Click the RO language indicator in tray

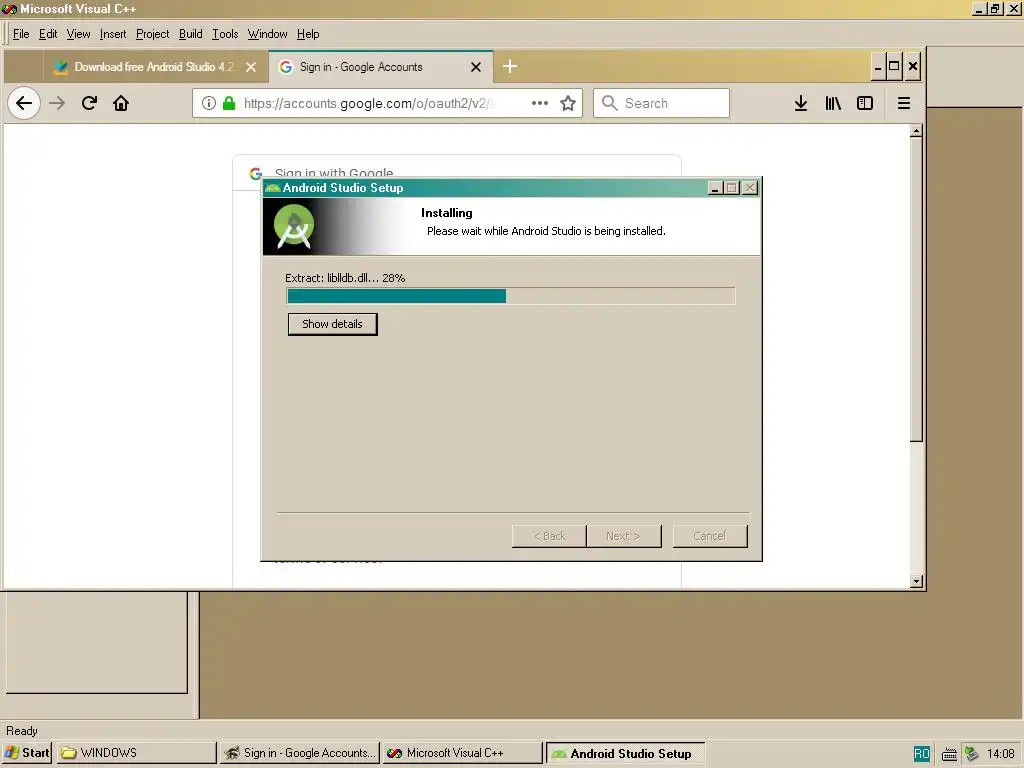921,754
